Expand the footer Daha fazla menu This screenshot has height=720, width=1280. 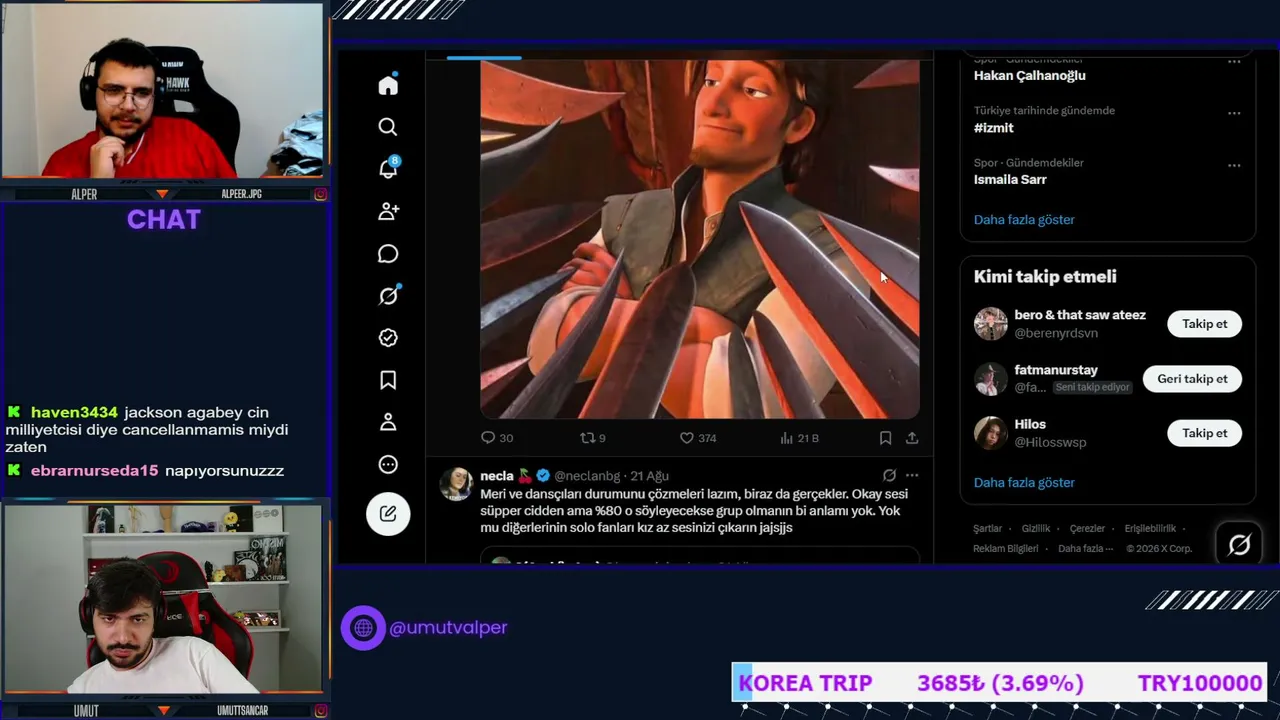pos(1084,549)
